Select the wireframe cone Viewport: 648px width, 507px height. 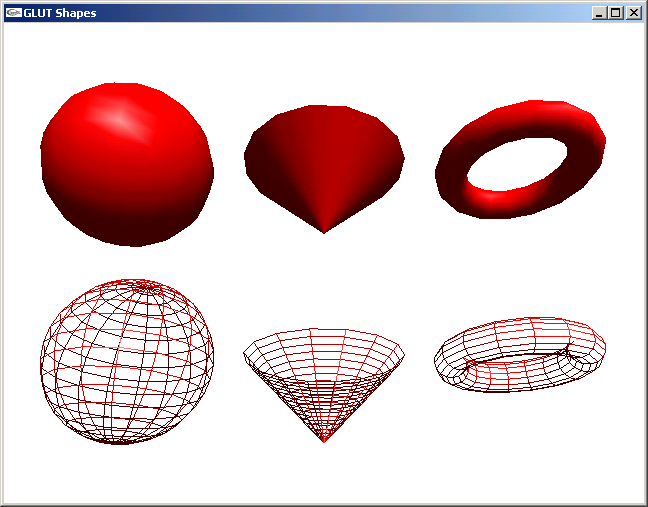pos(324,385)
